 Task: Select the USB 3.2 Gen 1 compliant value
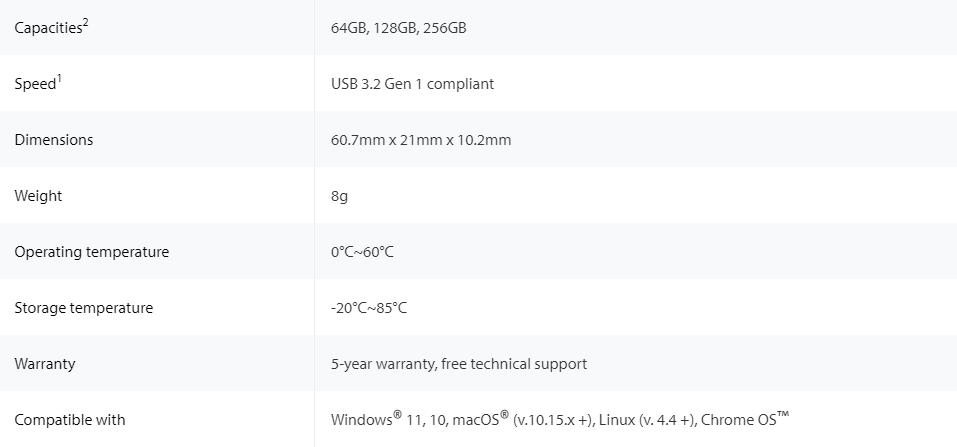(x=413, y=84)
